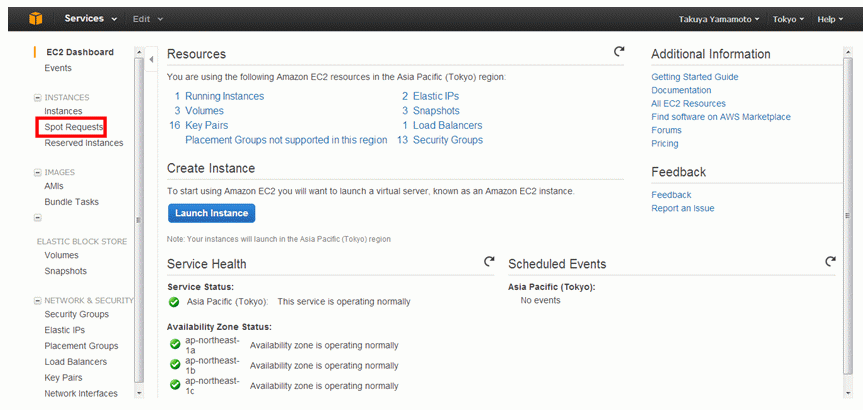
Task: Click the orange AWS cube logo
Action: 35,19
